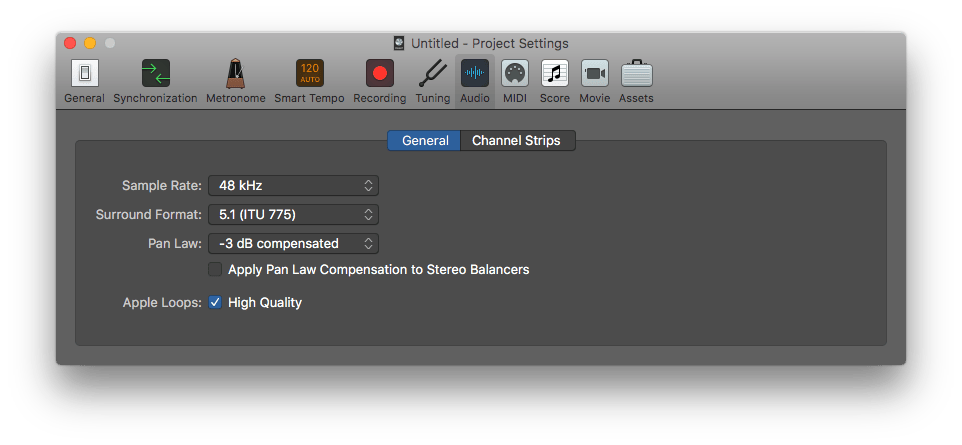Screen dimensions: 962x445
Task: Open the Surround Format dropdown
Action: click(x=293, y=214)
